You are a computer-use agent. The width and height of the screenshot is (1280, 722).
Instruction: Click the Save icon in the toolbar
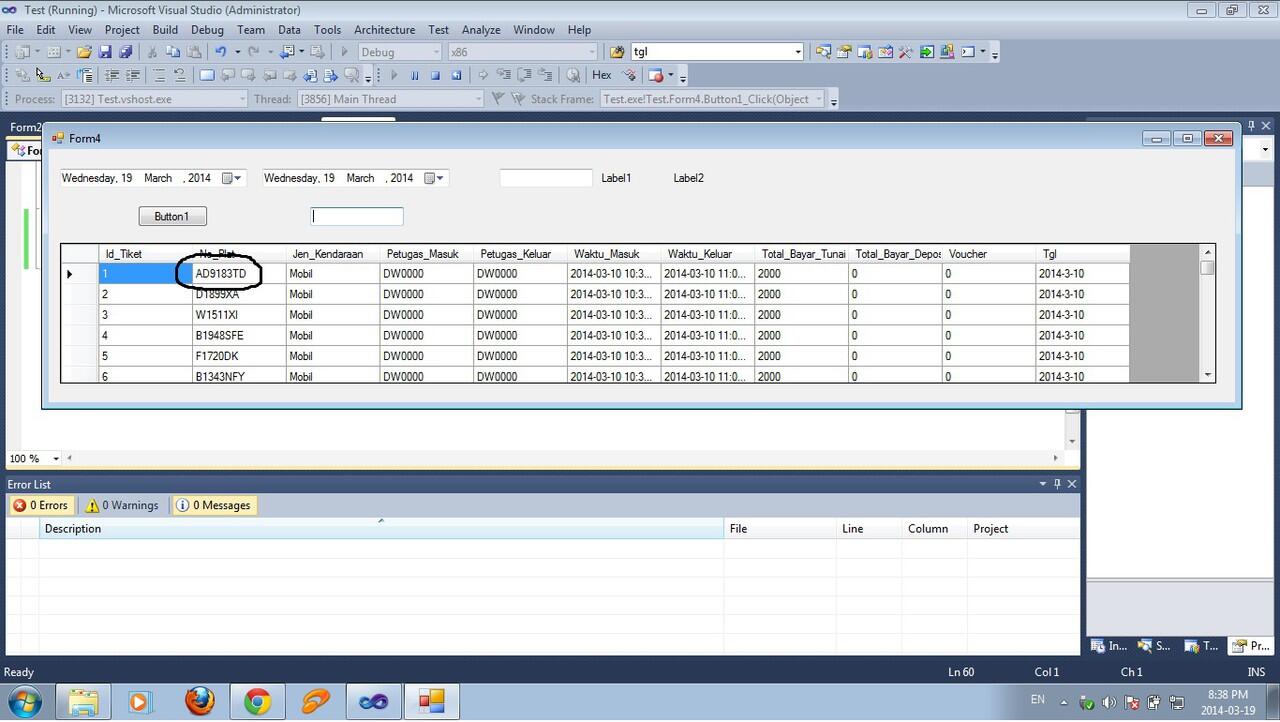pos(105,52)
